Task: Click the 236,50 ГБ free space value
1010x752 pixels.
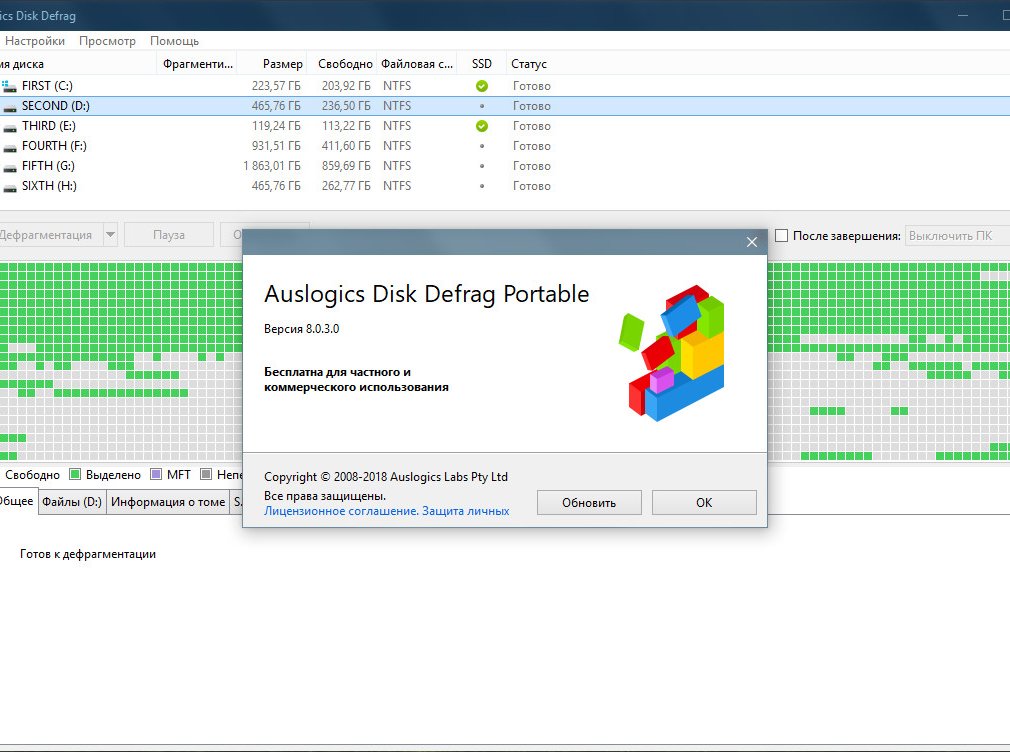Action: point(346,106)
